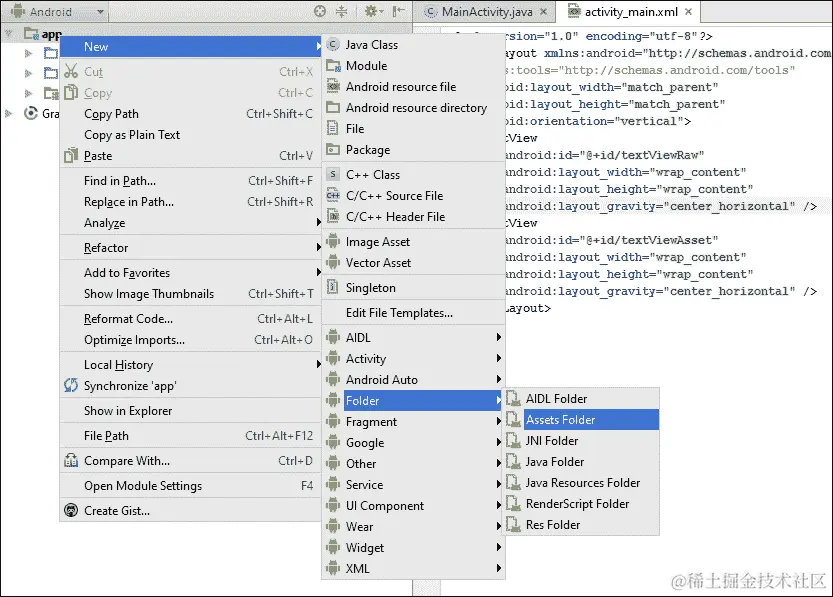Open the Wear submenu
Screen dimensions: 833x597
pyautogui.click(x=414, y=526)
